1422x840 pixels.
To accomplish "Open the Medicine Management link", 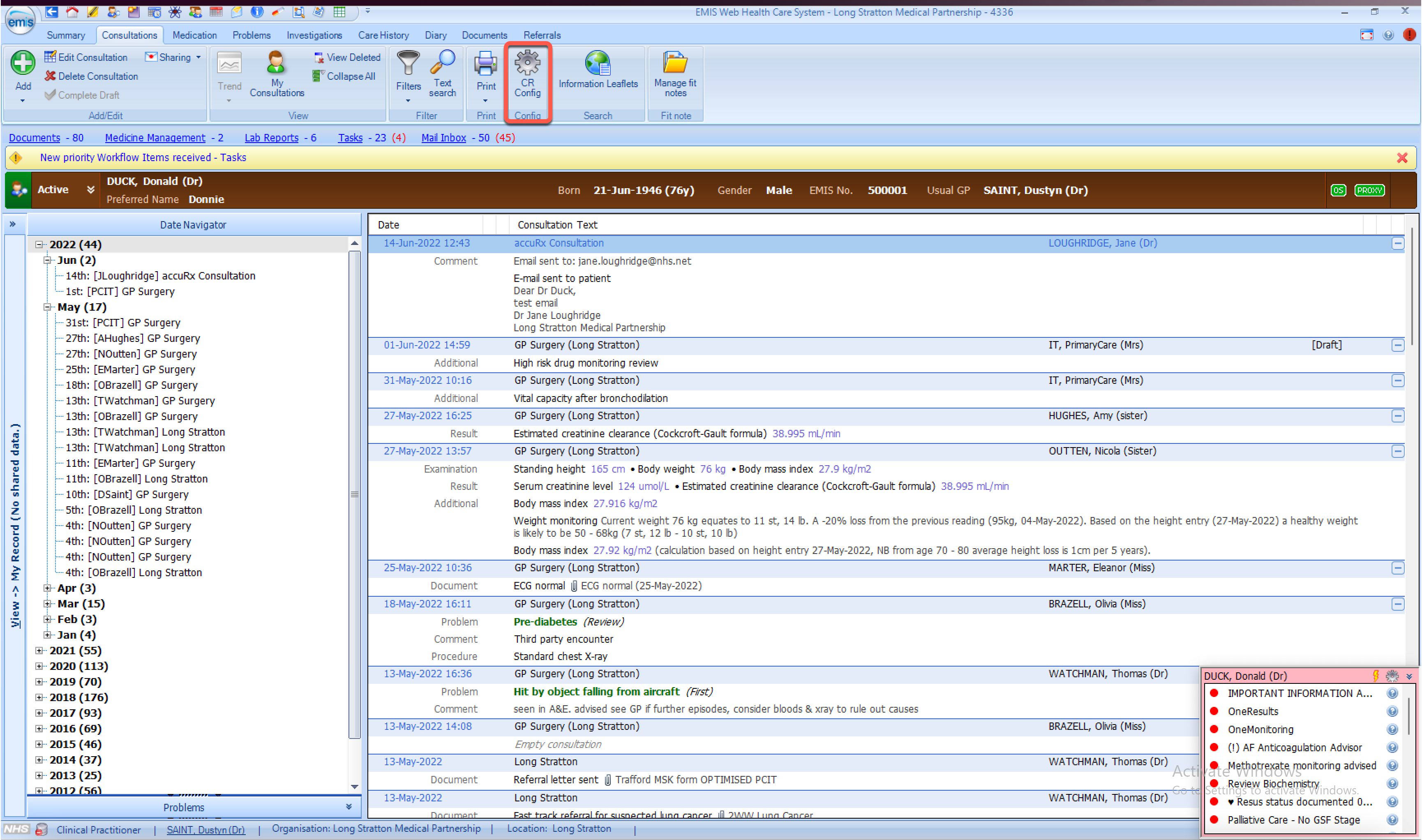I will coord(155,138).
